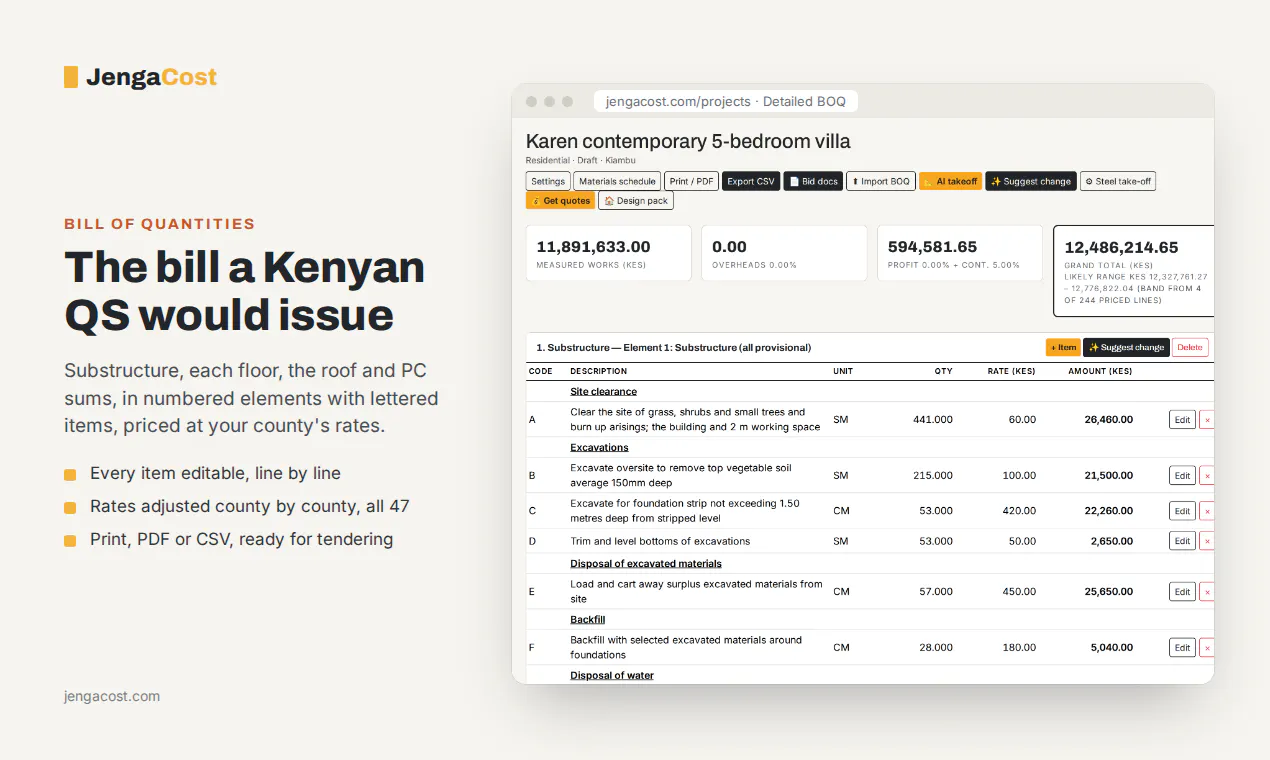The height and width of the screenshot is (760, 1270).
Task: Click the amount 26,460.00 in row A
Action: [x=1109, y=420]
